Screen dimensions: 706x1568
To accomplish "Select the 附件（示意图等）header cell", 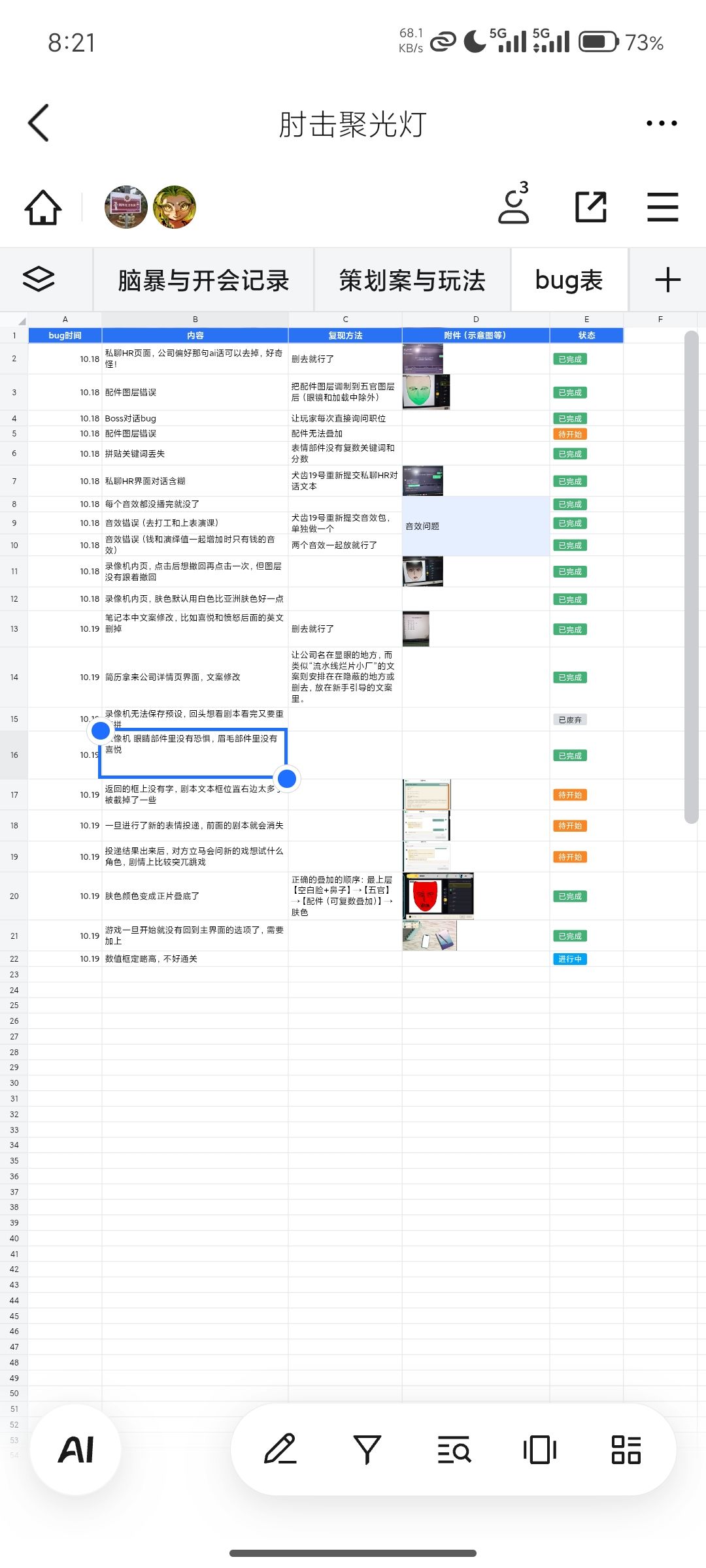I will click(476, 335).
